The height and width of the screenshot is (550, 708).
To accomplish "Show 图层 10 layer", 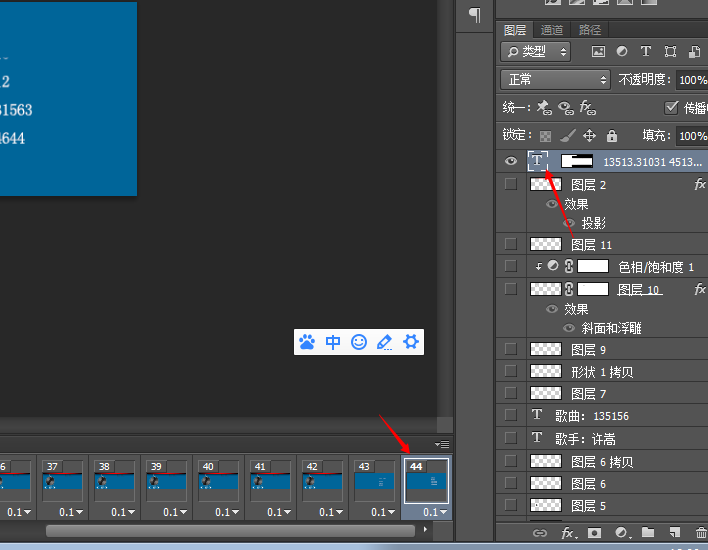I will click(511, 289).
